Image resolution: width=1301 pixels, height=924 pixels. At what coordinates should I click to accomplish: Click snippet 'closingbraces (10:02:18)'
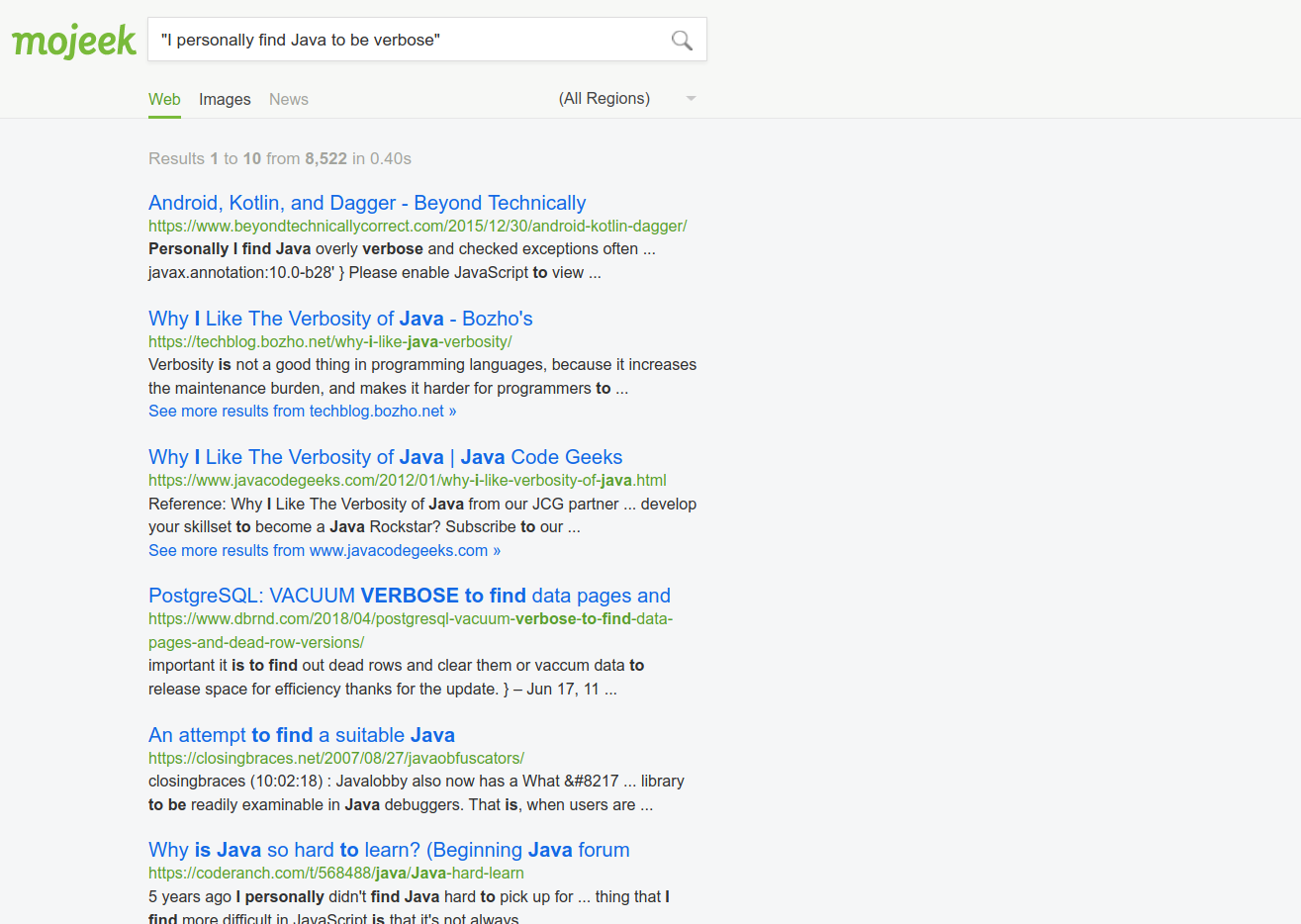pos(417,792)
